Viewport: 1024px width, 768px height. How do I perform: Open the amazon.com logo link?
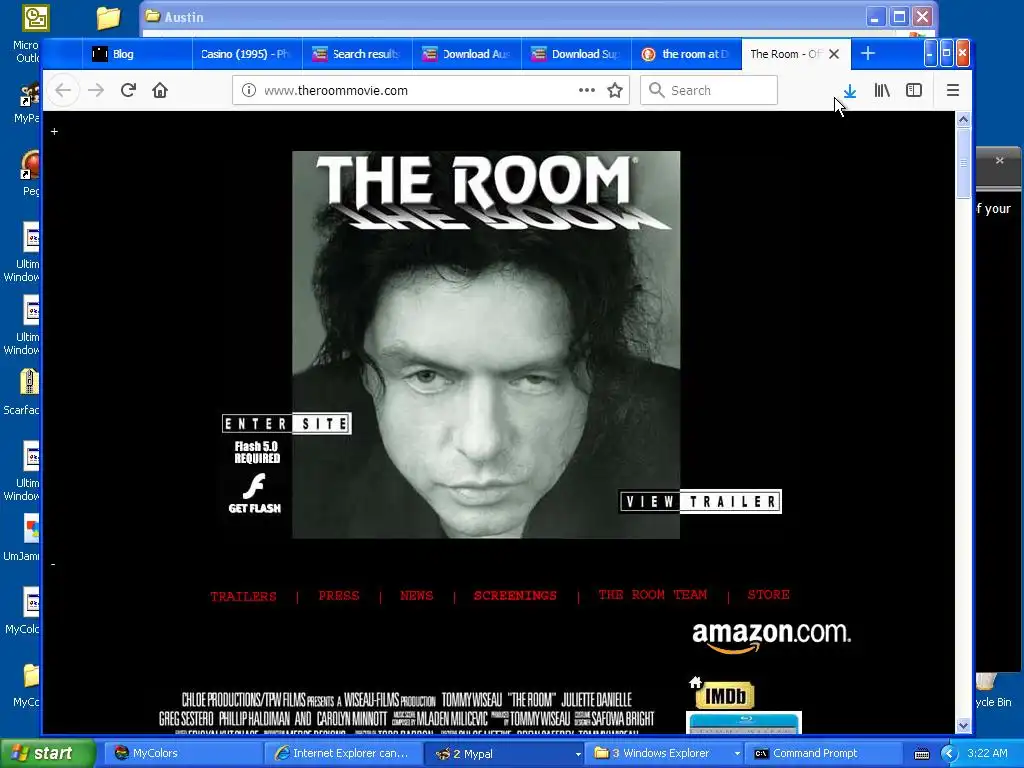click(771, 635)
